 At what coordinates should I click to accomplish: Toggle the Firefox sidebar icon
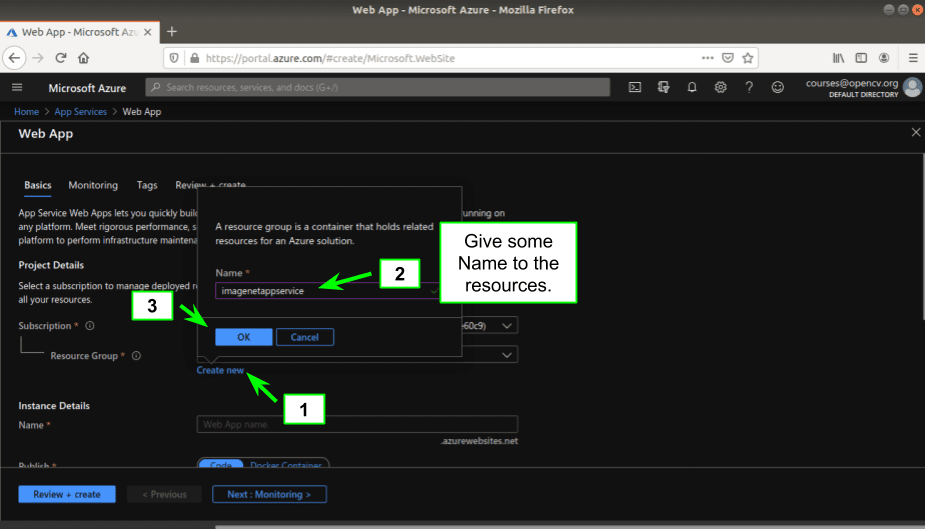click(861, 58)
